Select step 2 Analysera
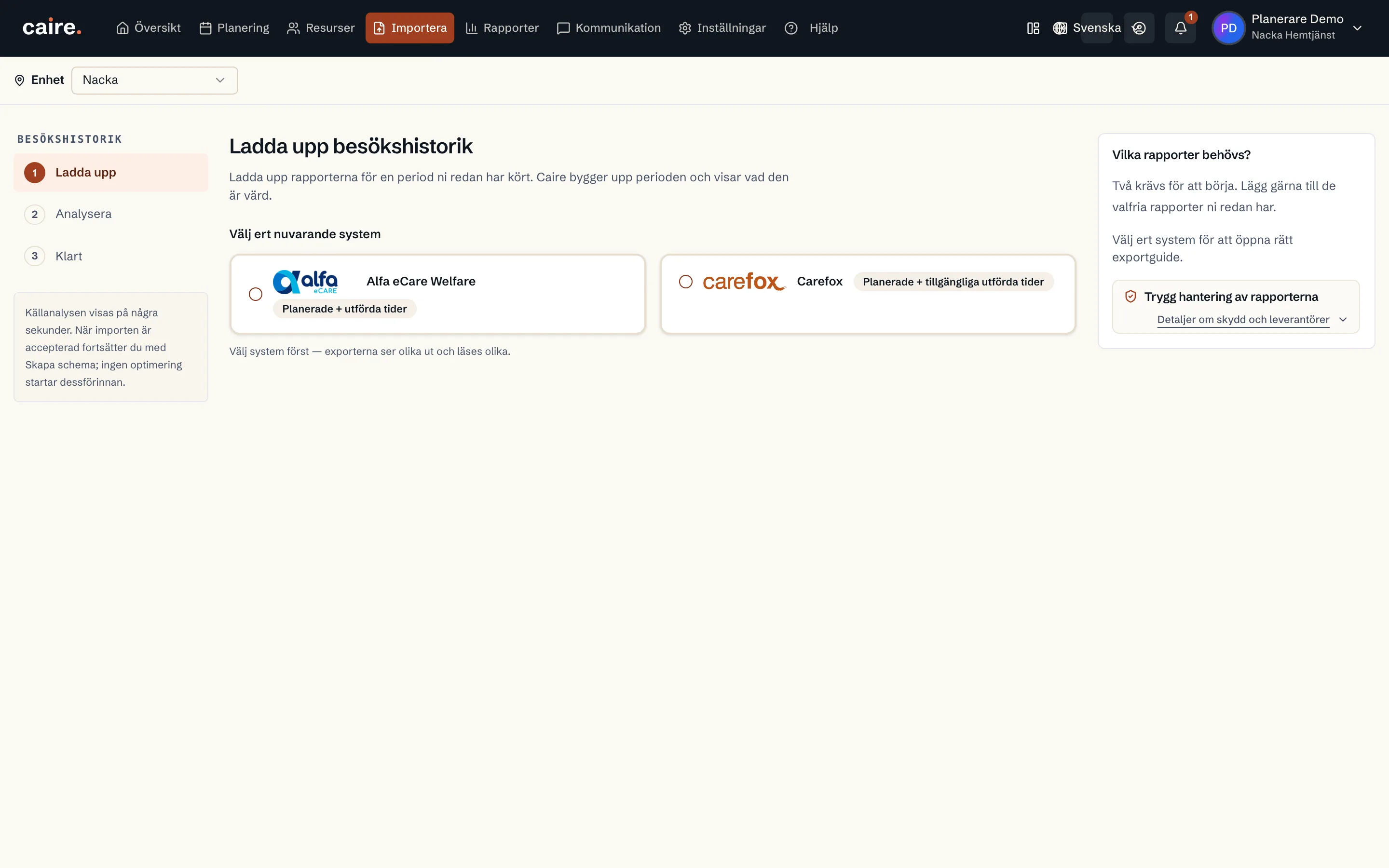 coord(111,214)
